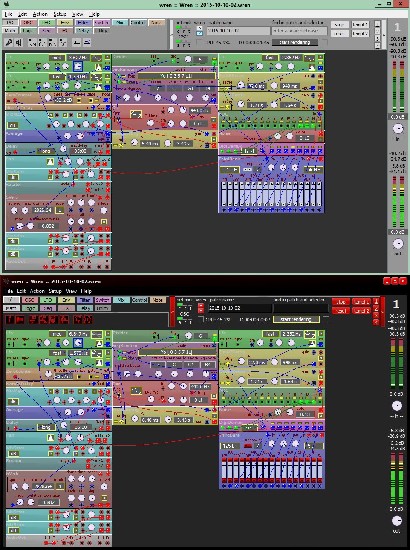The height and width of the screenshot is (550, 410).
Task: Select the highlighted blue waveform icon in lower window's first oscillator
Action: point(78,343)
